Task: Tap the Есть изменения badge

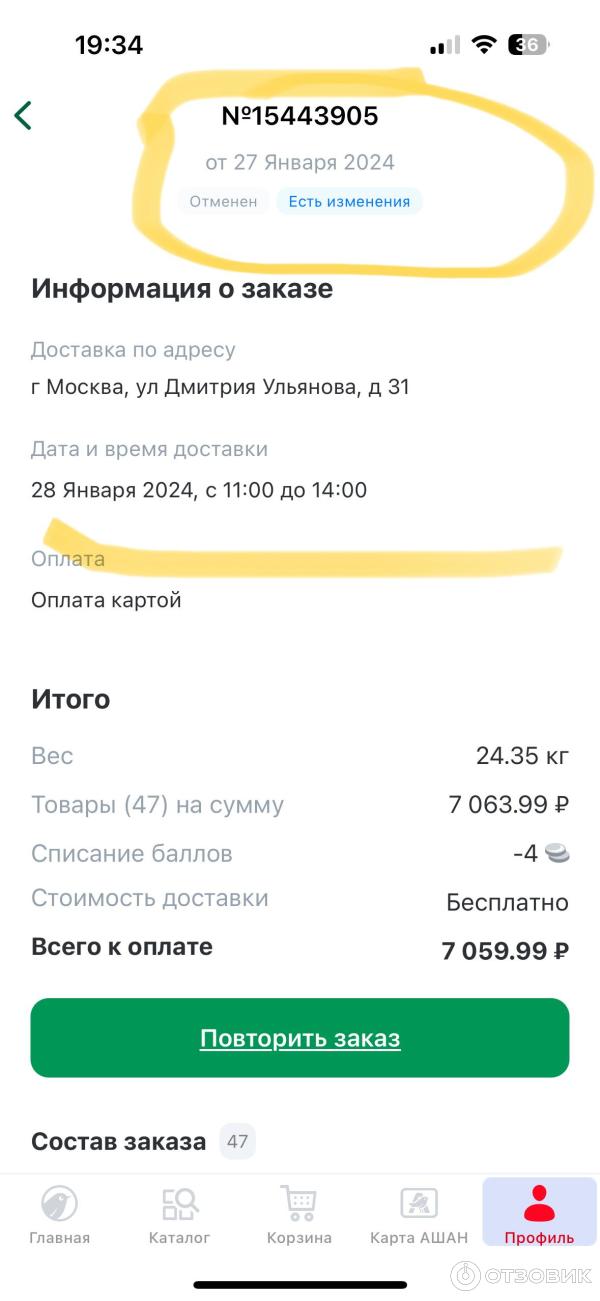Action: tap(349, 202)
